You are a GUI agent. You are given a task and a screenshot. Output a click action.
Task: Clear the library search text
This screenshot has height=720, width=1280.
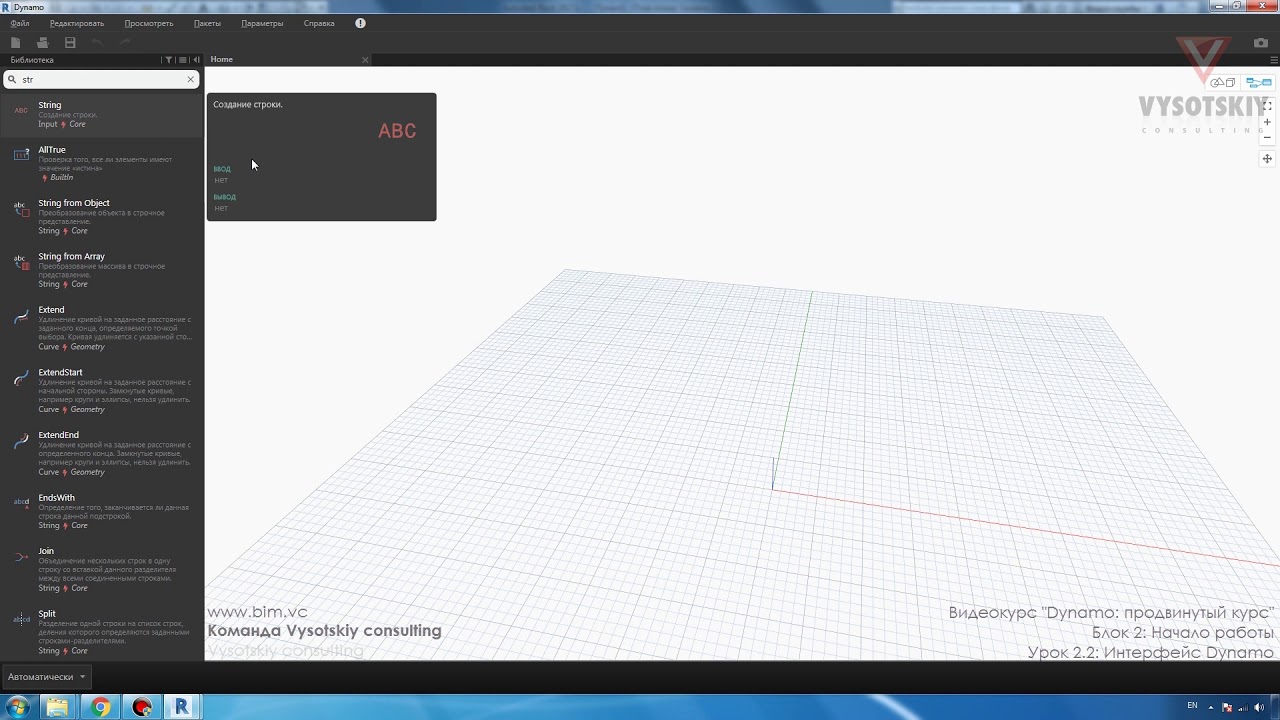click(190, 79)
